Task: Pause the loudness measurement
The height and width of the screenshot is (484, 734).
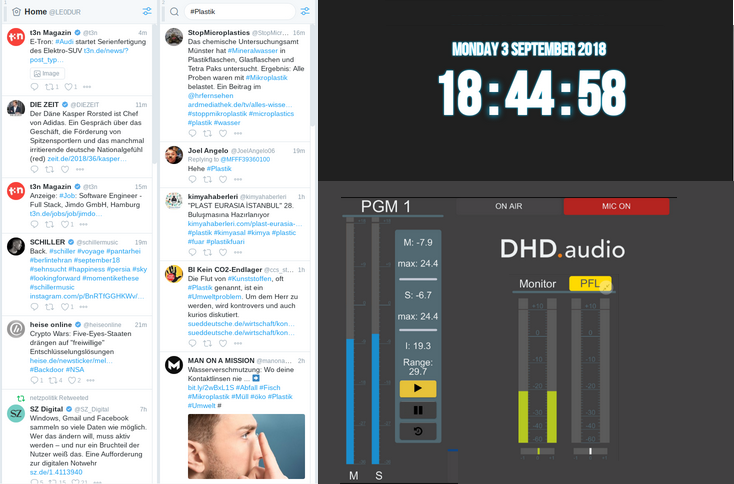Action: pyautogui.click(x=418, y=410)
